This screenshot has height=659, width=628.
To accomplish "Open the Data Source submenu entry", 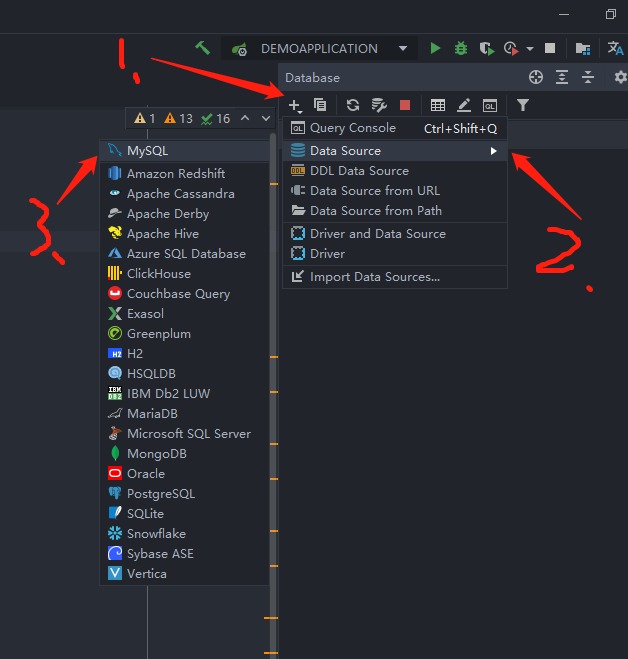I will [x=395, y=151].
